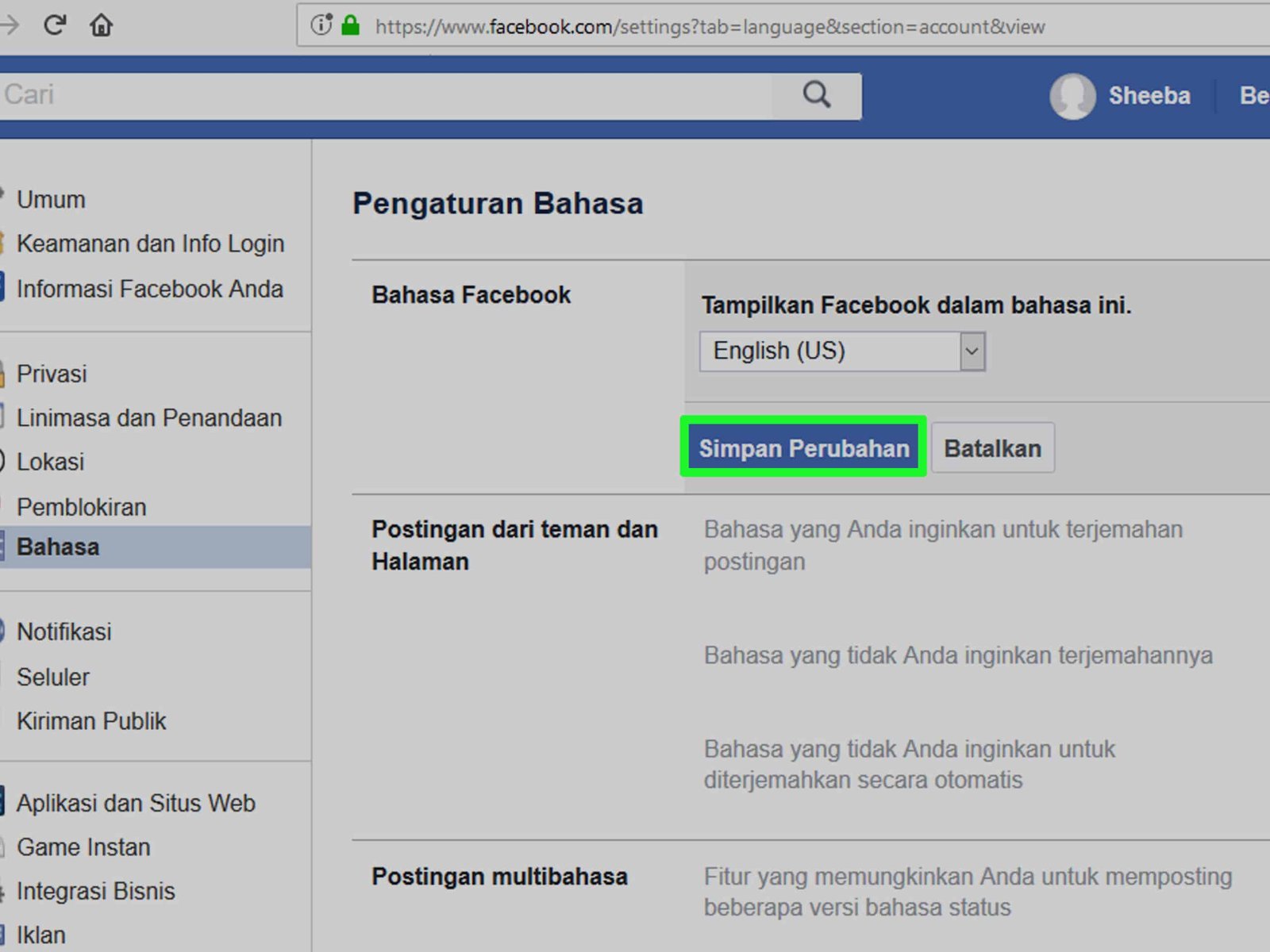Click the browser forward arrow
Viewport: 1270px width, 952px height.
pos(9,25)
